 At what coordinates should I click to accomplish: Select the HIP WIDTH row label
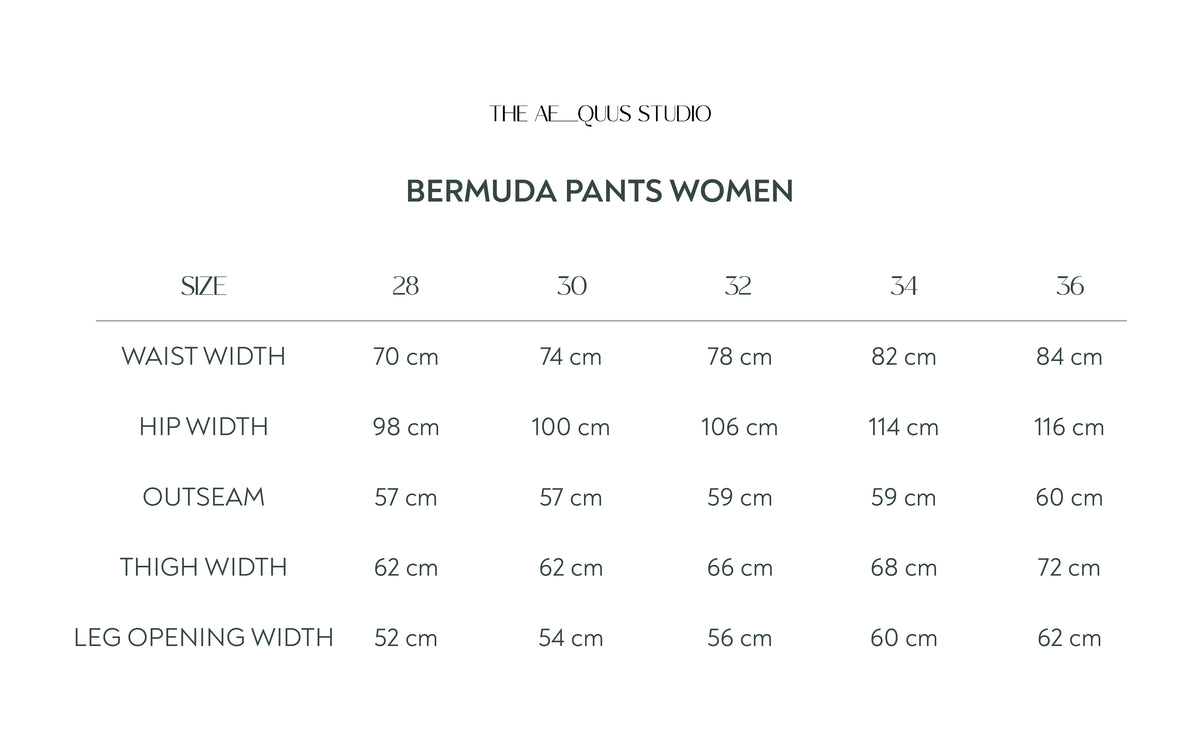(203, 427)
